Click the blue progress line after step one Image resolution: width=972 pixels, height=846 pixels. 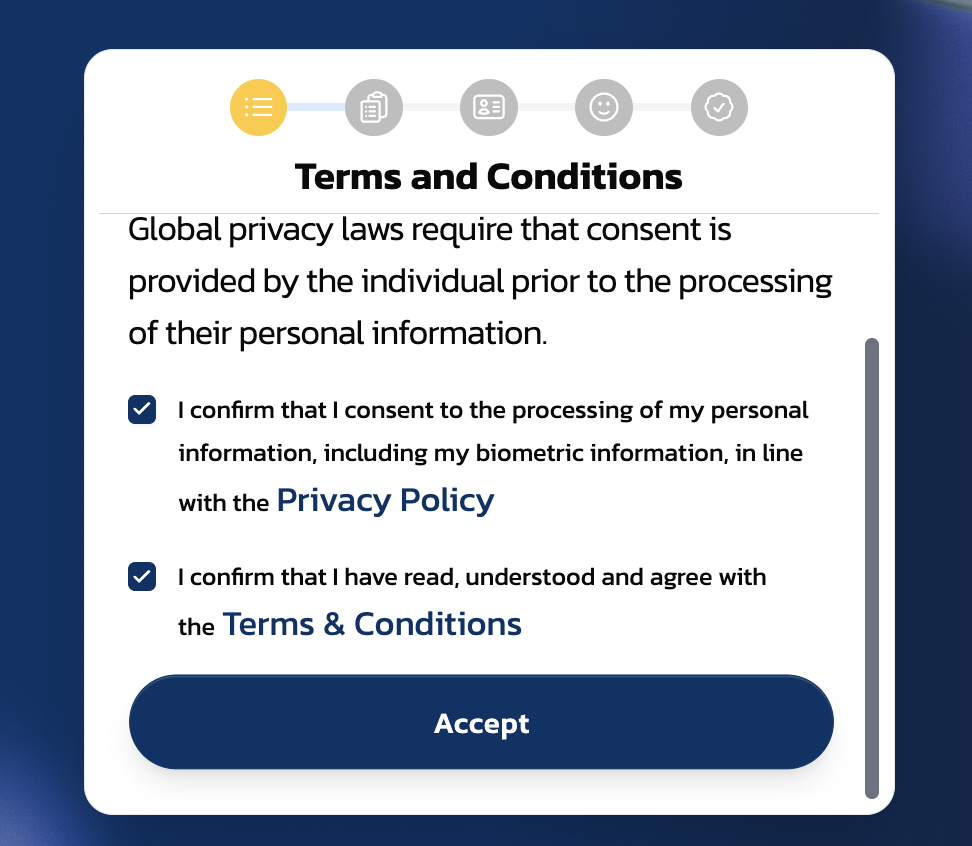click(x=316, y=107)
